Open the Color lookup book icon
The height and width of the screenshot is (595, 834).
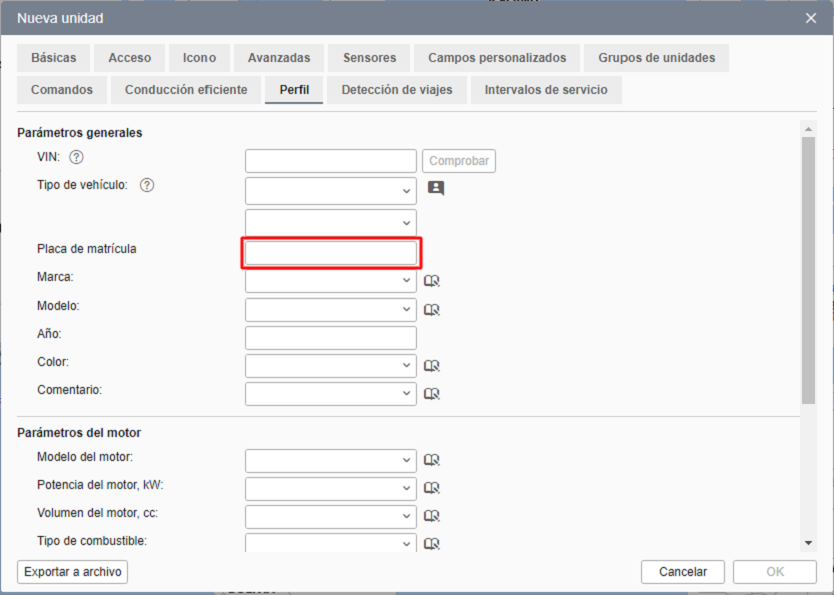click(431, 366)
